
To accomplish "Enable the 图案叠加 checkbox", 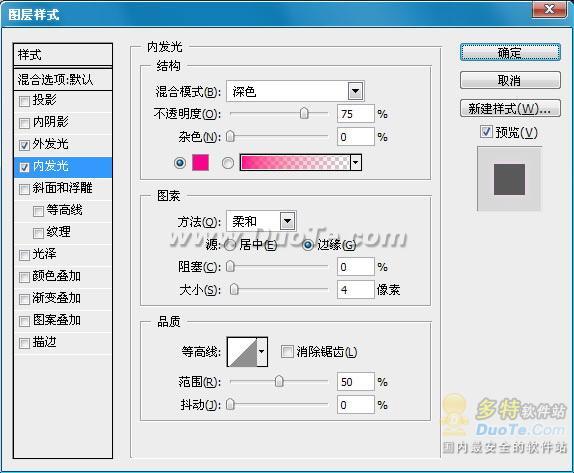I will pyautogui.click(x=24, y=321).
